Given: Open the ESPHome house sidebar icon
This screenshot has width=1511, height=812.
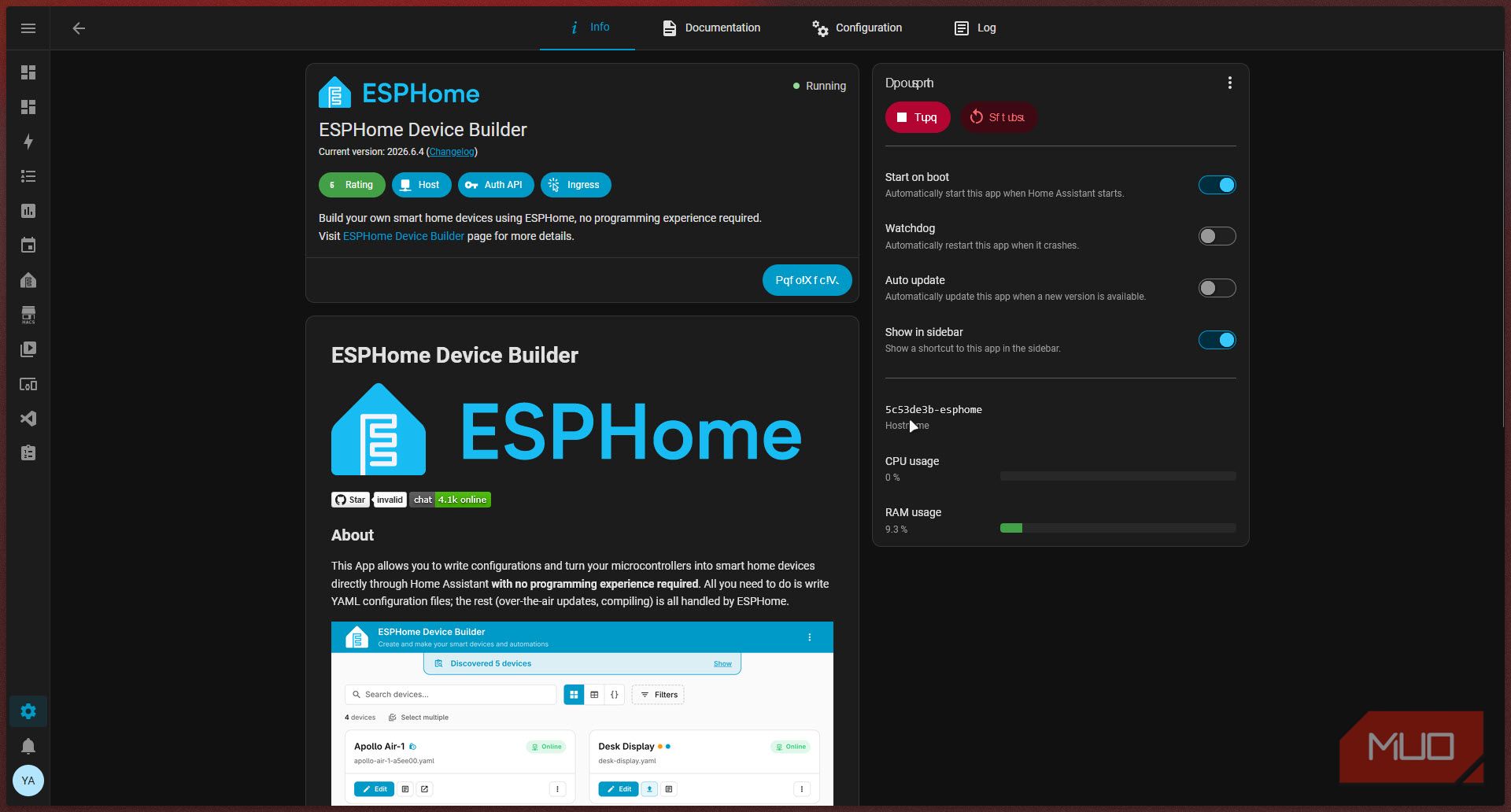Looking at the screenshot, I should pyautogui.click(x=28, y=280).
